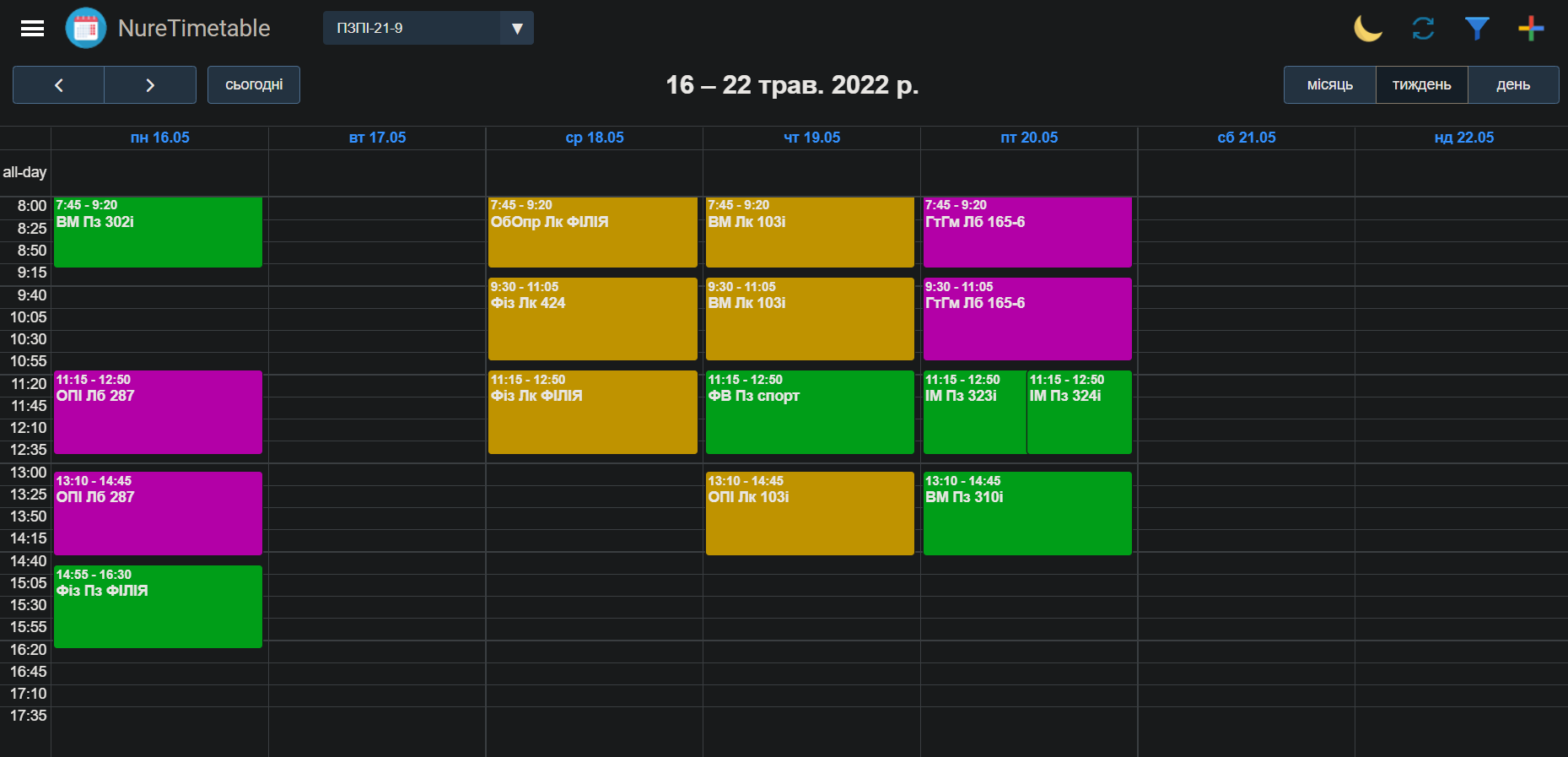
Task: Open Friday ІМ Пз 324і event
Action: [1080, 412]
